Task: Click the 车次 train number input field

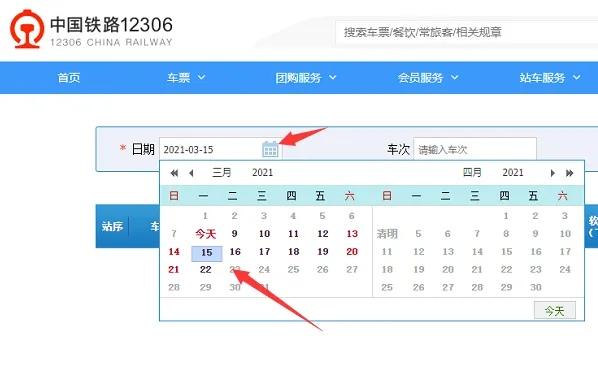Action: coord(475,149)
